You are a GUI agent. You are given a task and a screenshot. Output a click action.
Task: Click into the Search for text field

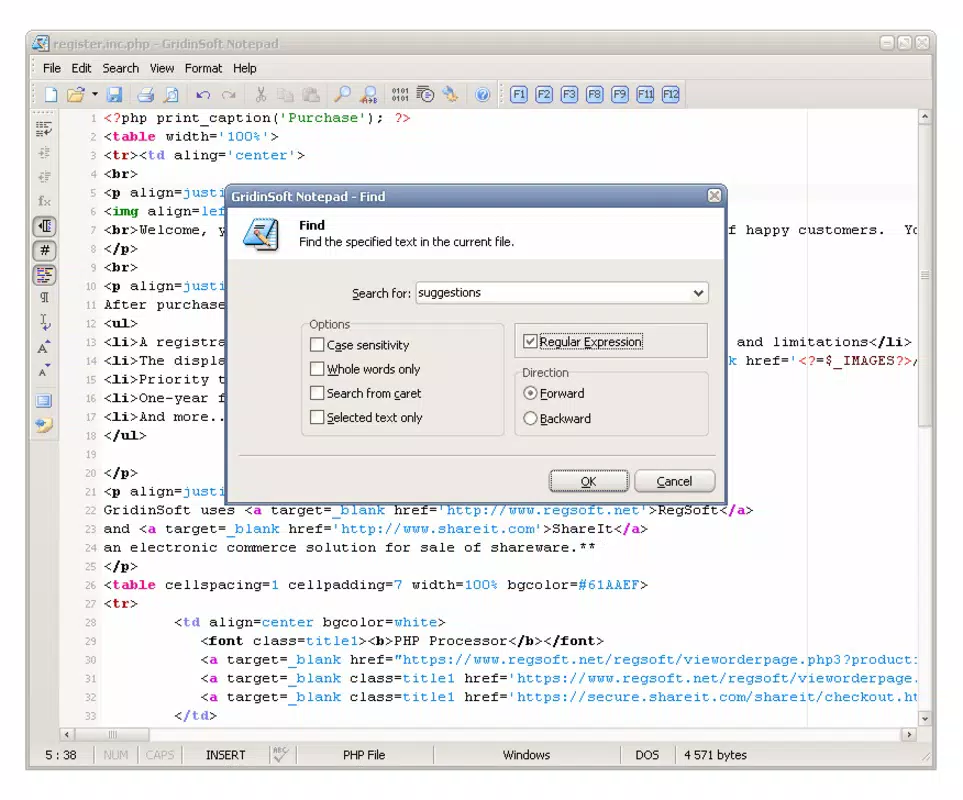point(553,293)
